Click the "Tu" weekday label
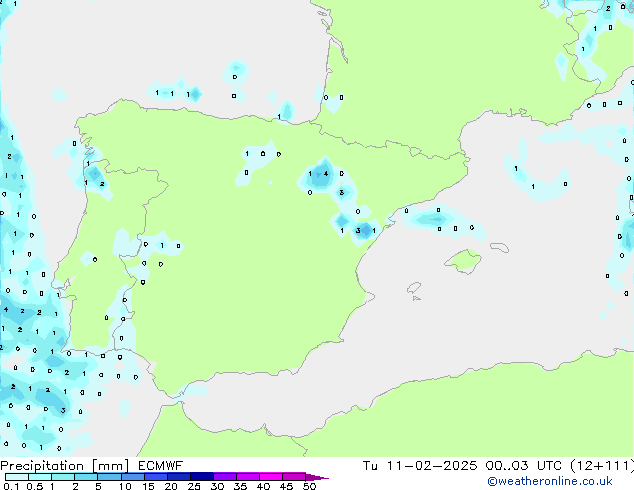The width and height of the screenshot is (634, 490). pyautogui.click(x=370, y=466)
